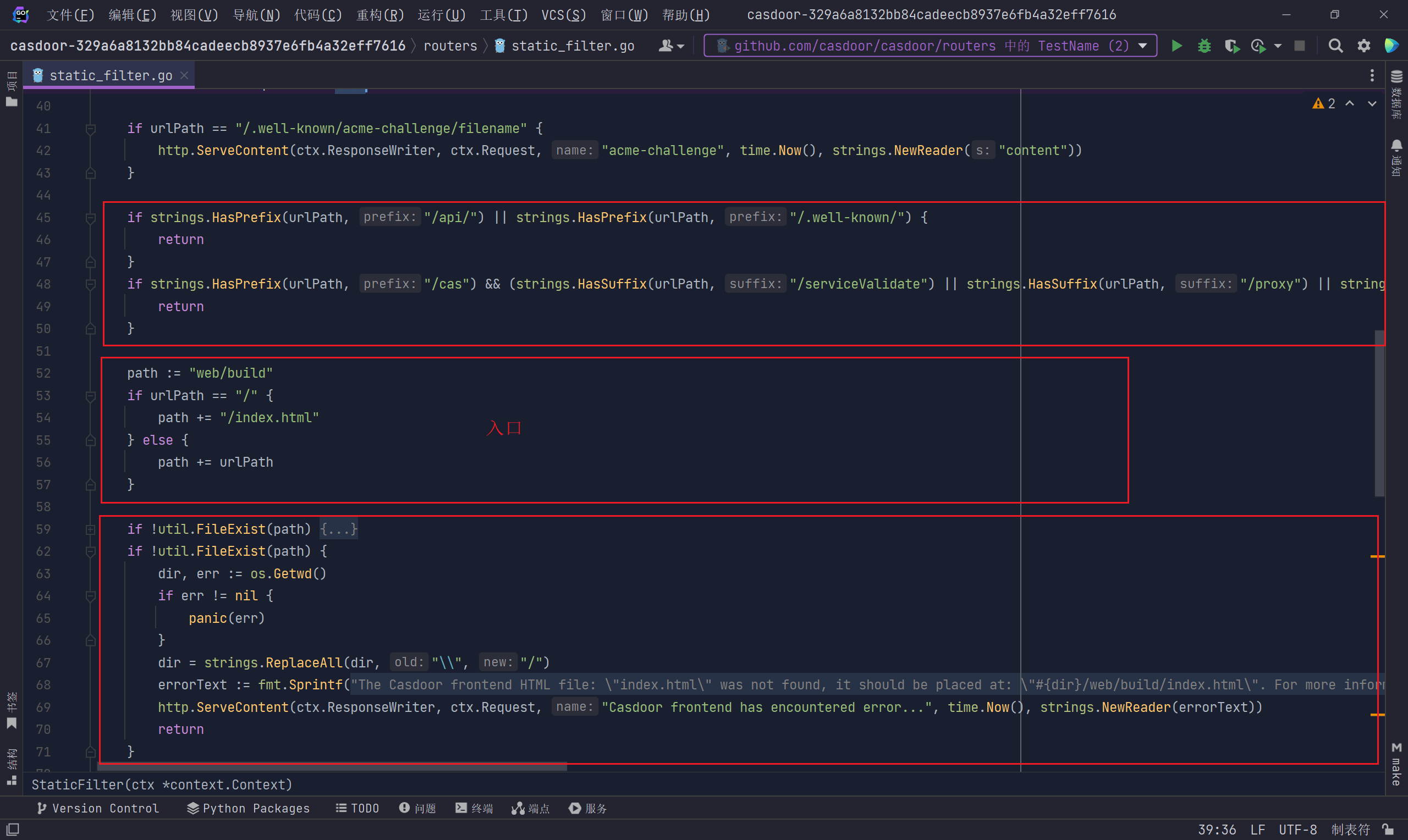Open the 帮助(H) menu
1408x840 pixels.
point(686,15)
